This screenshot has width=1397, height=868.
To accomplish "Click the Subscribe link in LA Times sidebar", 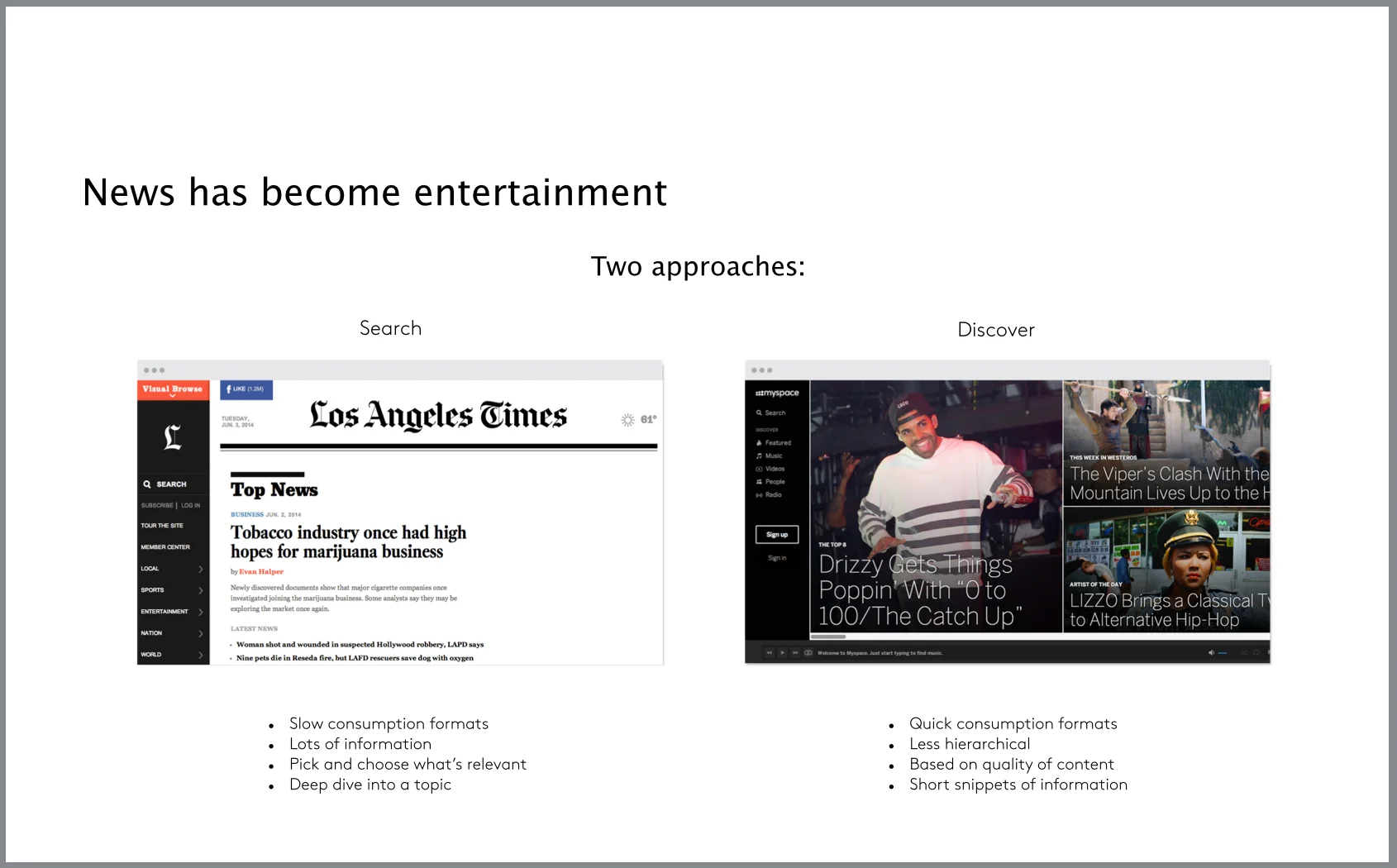I will [157, 505].
